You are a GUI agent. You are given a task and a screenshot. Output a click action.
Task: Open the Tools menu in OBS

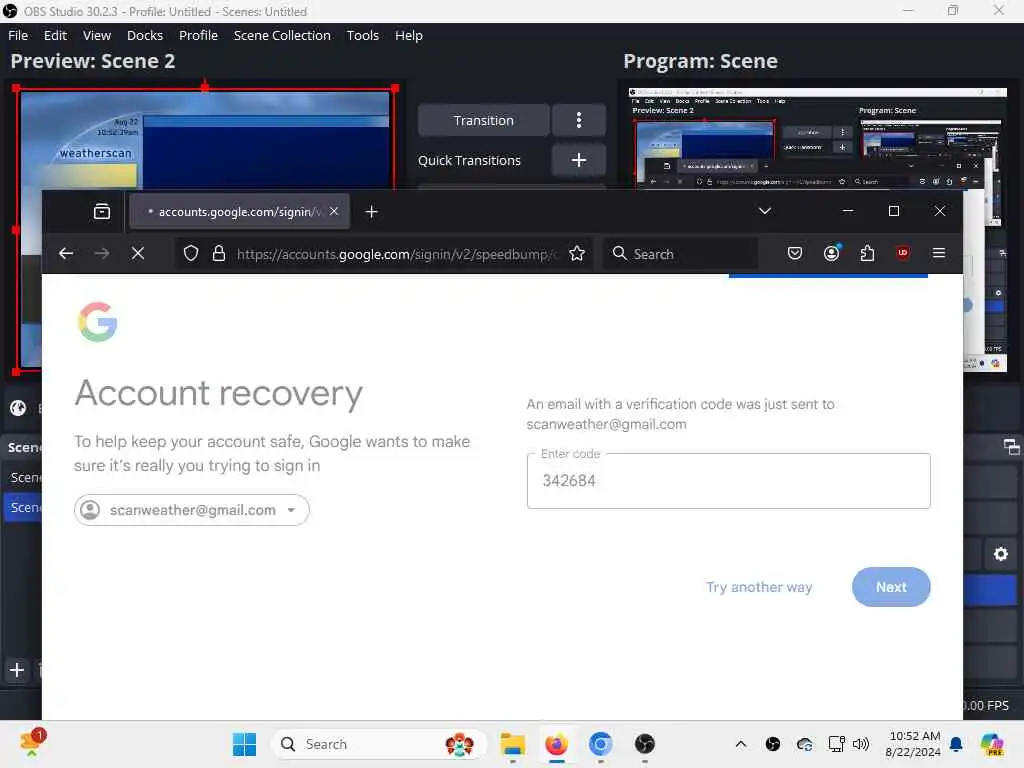click(362, 35)
